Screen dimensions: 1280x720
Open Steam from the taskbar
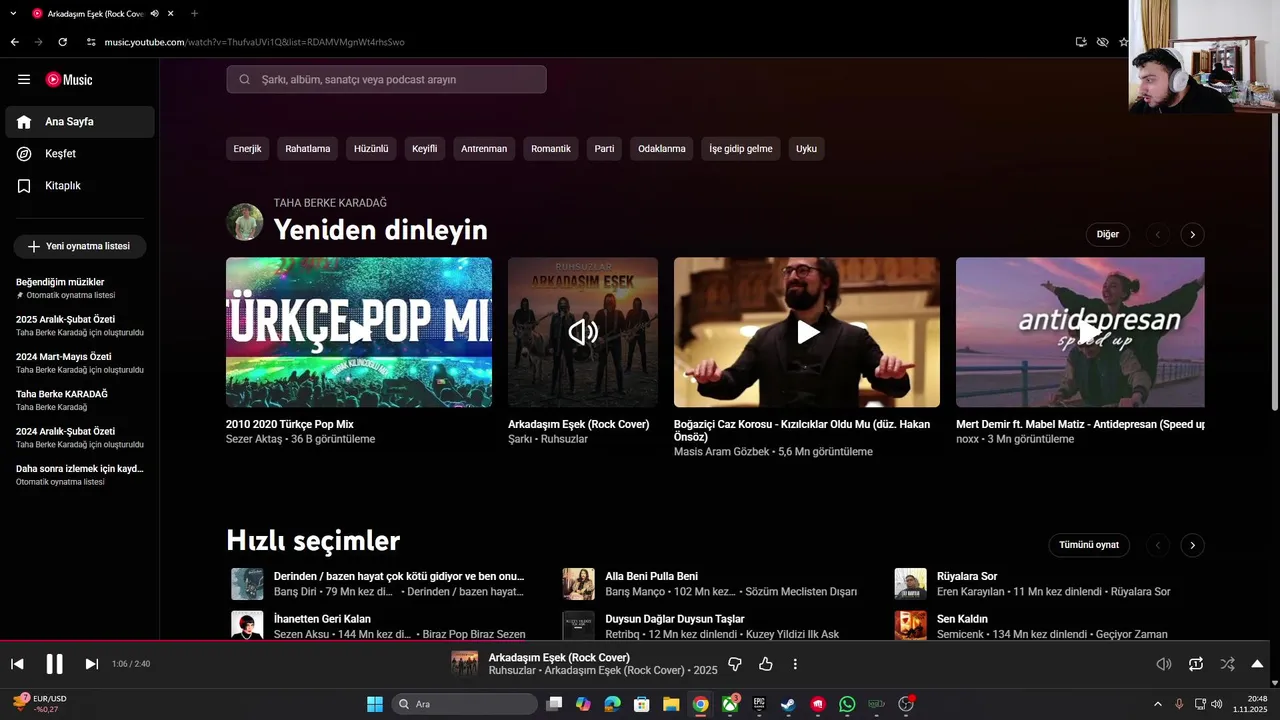pos(789,704)
